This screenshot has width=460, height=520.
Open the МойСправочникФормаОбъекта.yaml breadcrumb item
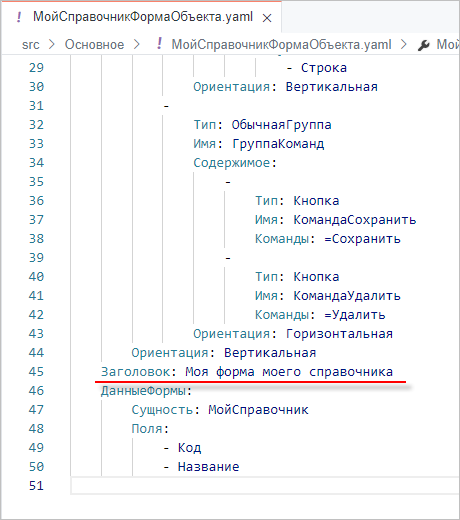point(281,44)
